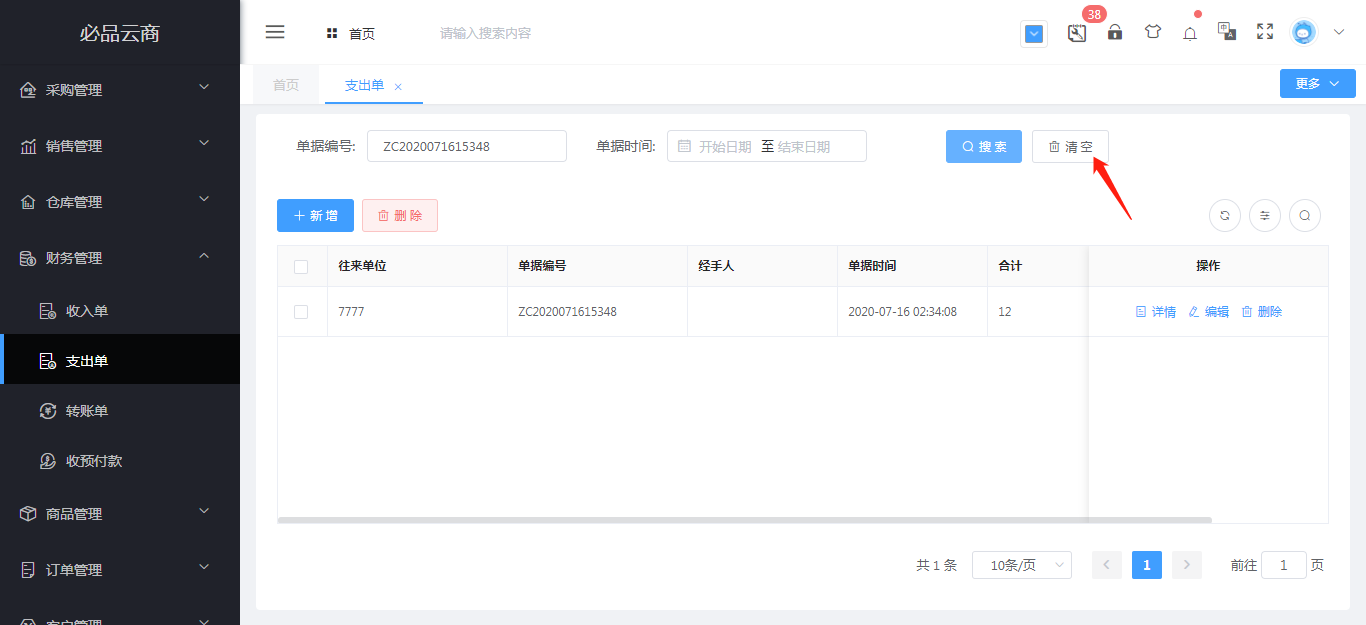Collapse the 财务管理 sidebar menu
The width and height of the screenshot is (1366, 625).
pyautogui.click(x=120, y=258)
